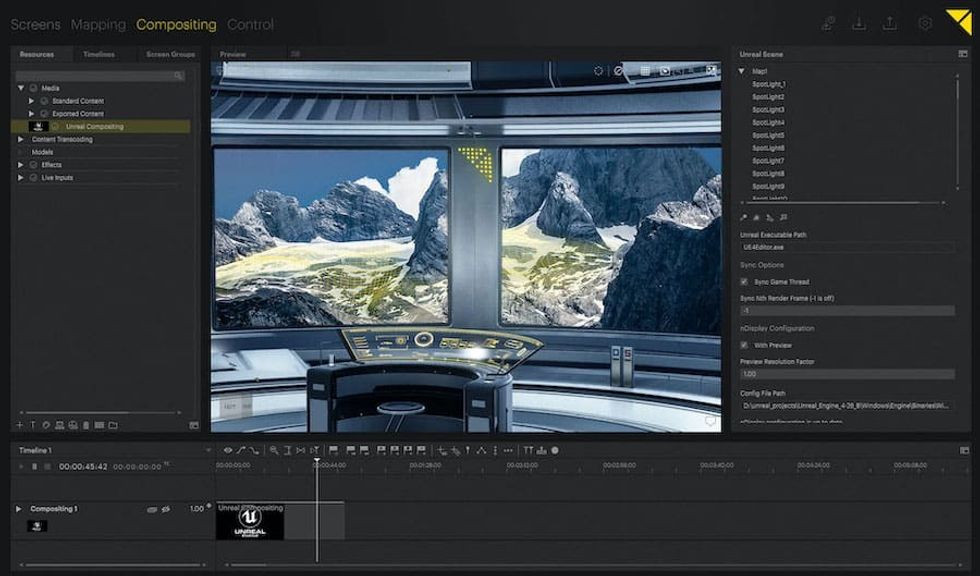Click the eye icon in timeline toolbar
The width and height of the screenshot is (980, 576).
228,451
